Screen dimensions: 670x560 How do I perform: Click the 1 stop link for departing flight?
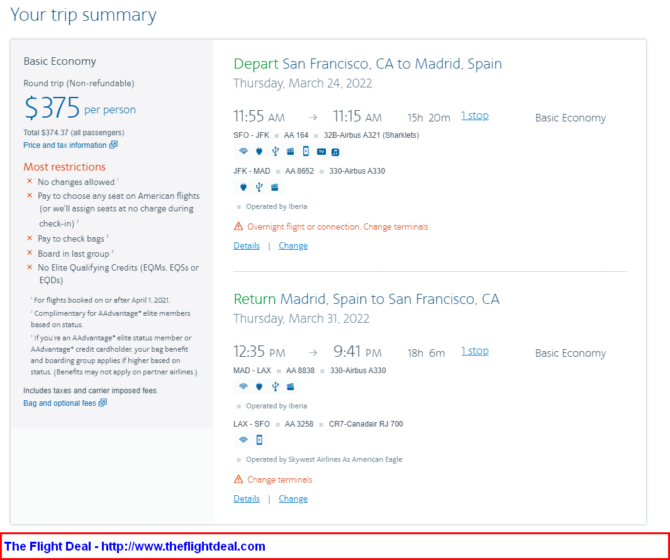[x=475, y=116]
